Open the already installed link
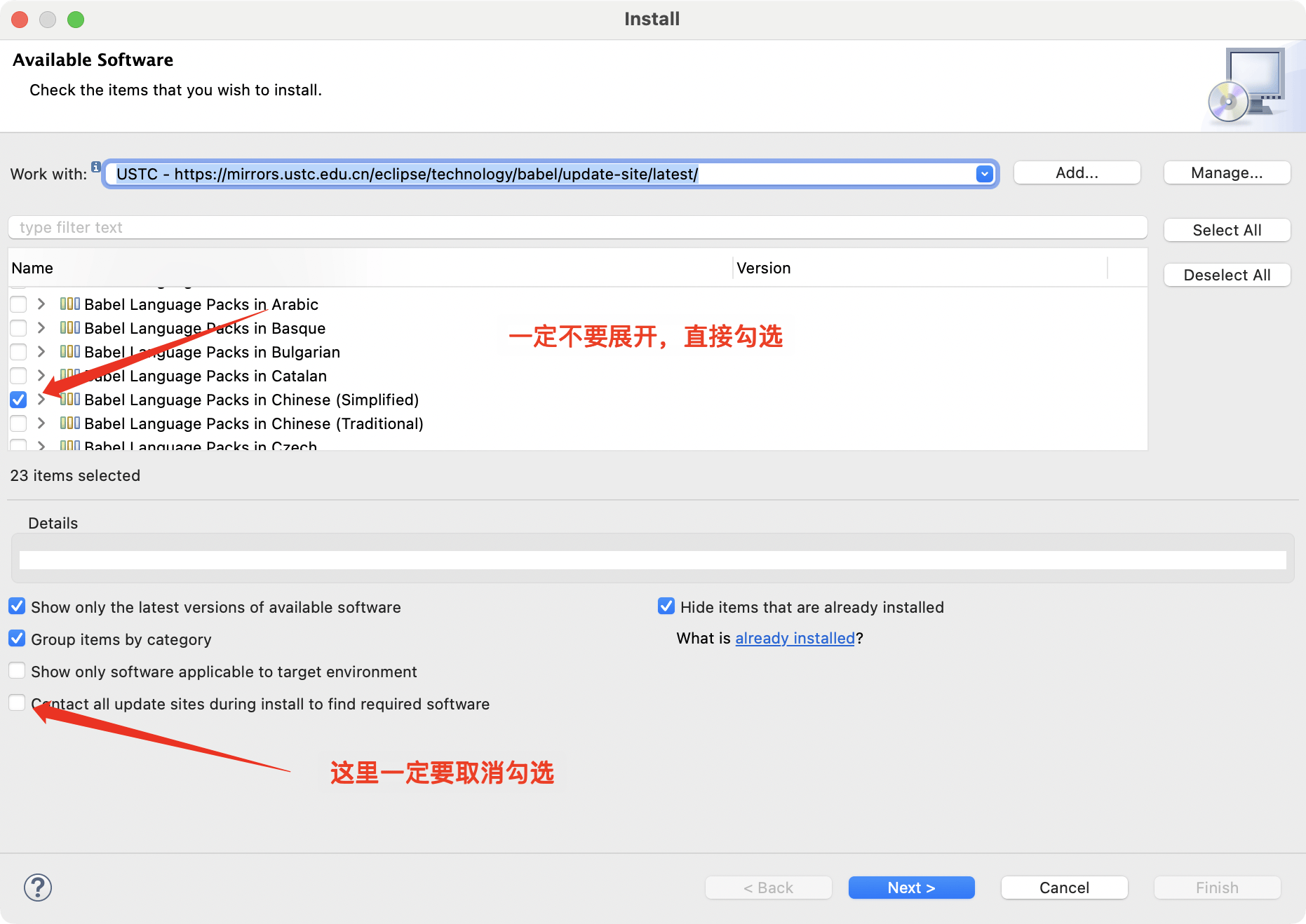The image size is (1306, 924). [x=795, y=638]
